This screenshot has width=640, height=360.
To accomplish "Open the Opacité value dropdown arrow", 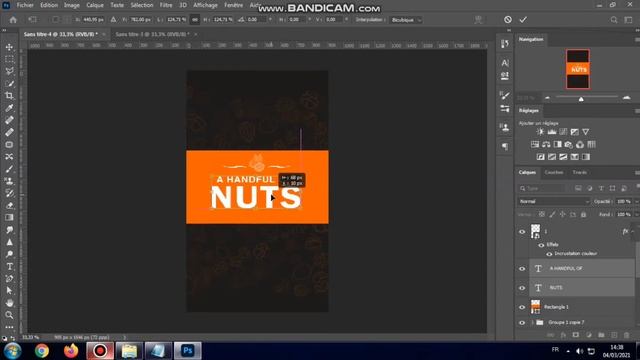I will click(636, 201).
